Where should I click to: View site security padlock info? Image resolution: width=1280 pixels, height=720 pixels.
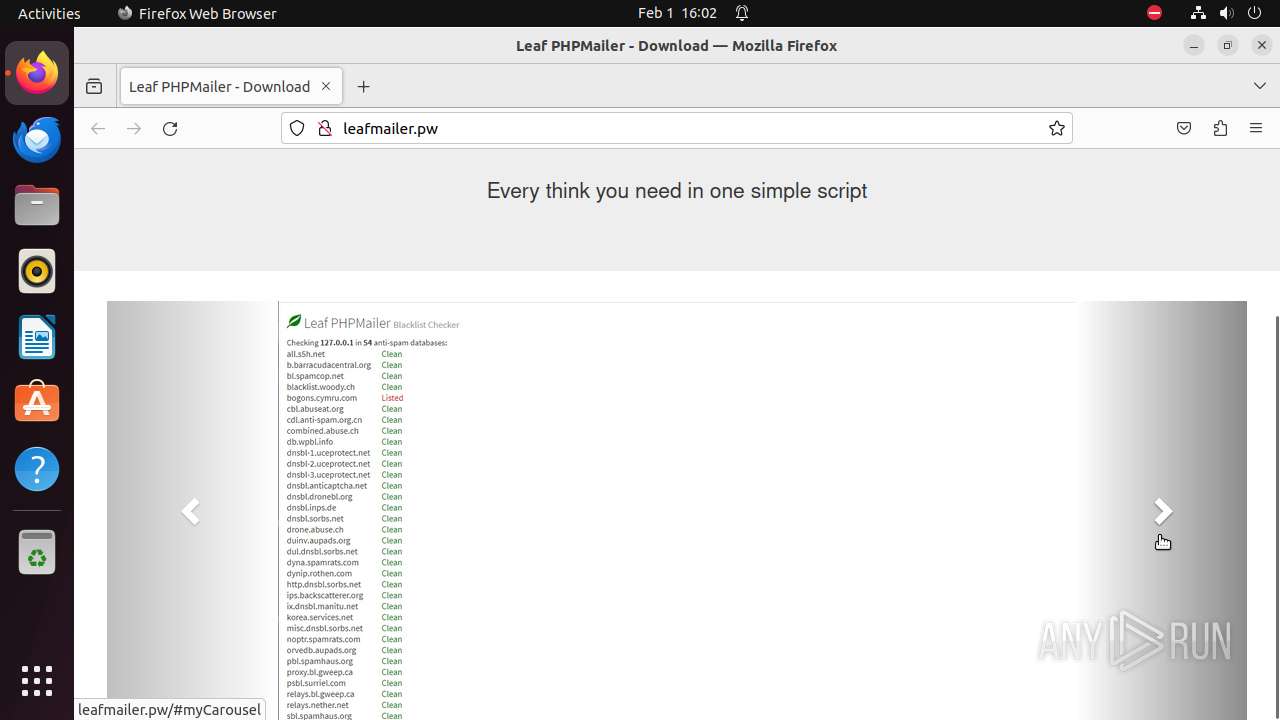click(324, 128)
